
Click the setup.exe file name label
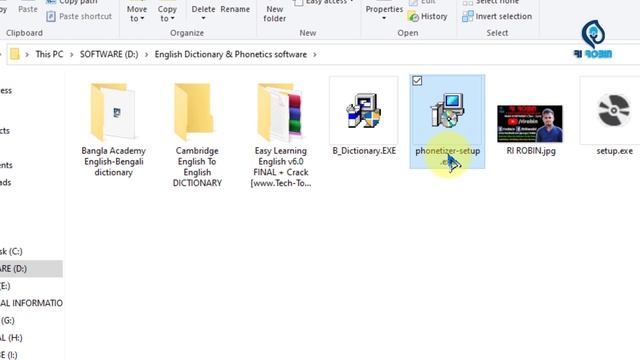tap(614, 151)
